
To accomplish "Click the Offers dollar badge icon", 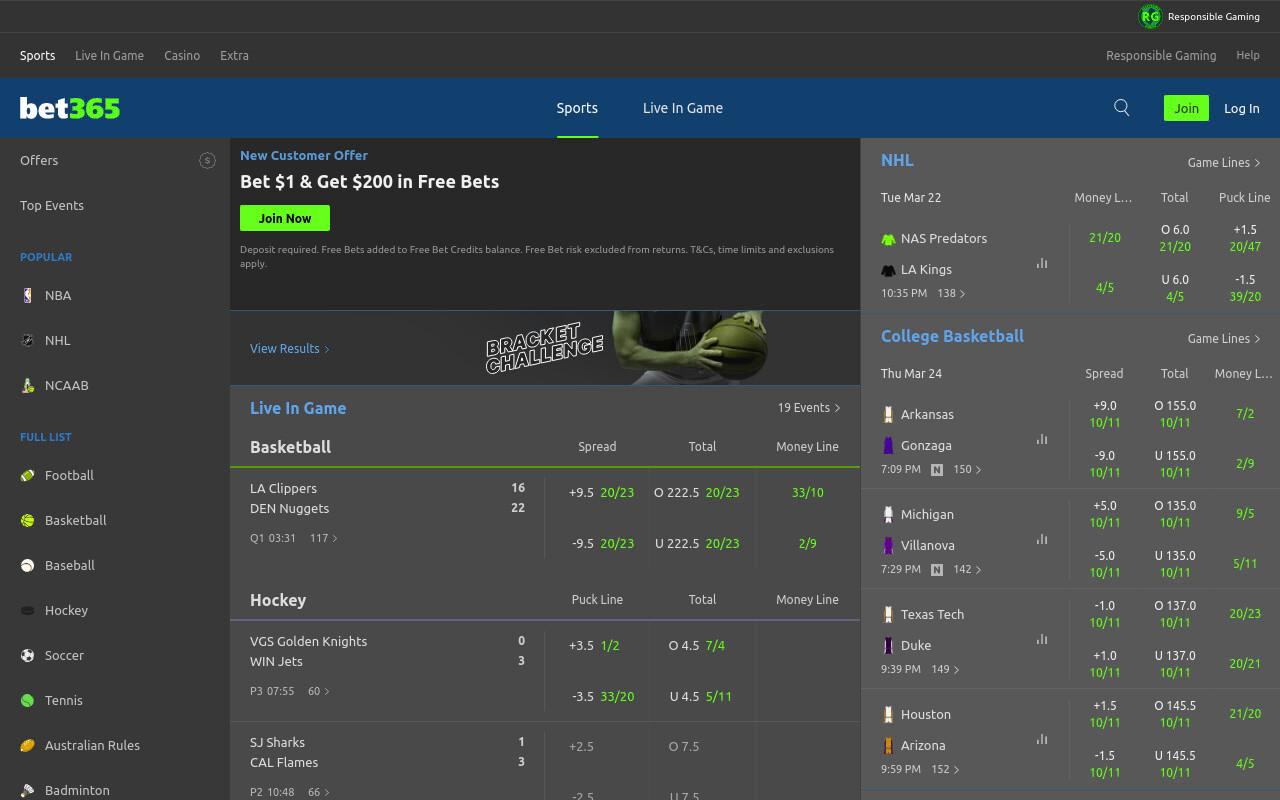I will coord(207,160).
